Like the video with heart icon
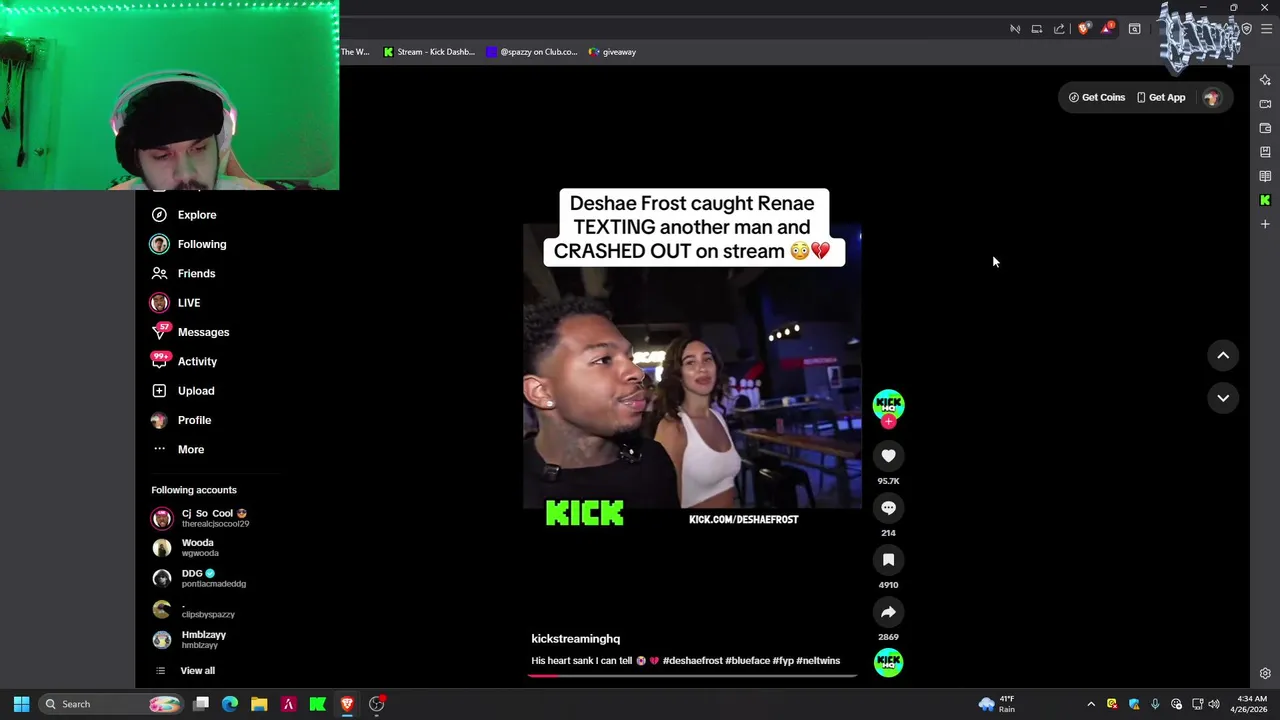Image resolution: width=1280 pixels, height=720 pixels. (x=888, y=456)
